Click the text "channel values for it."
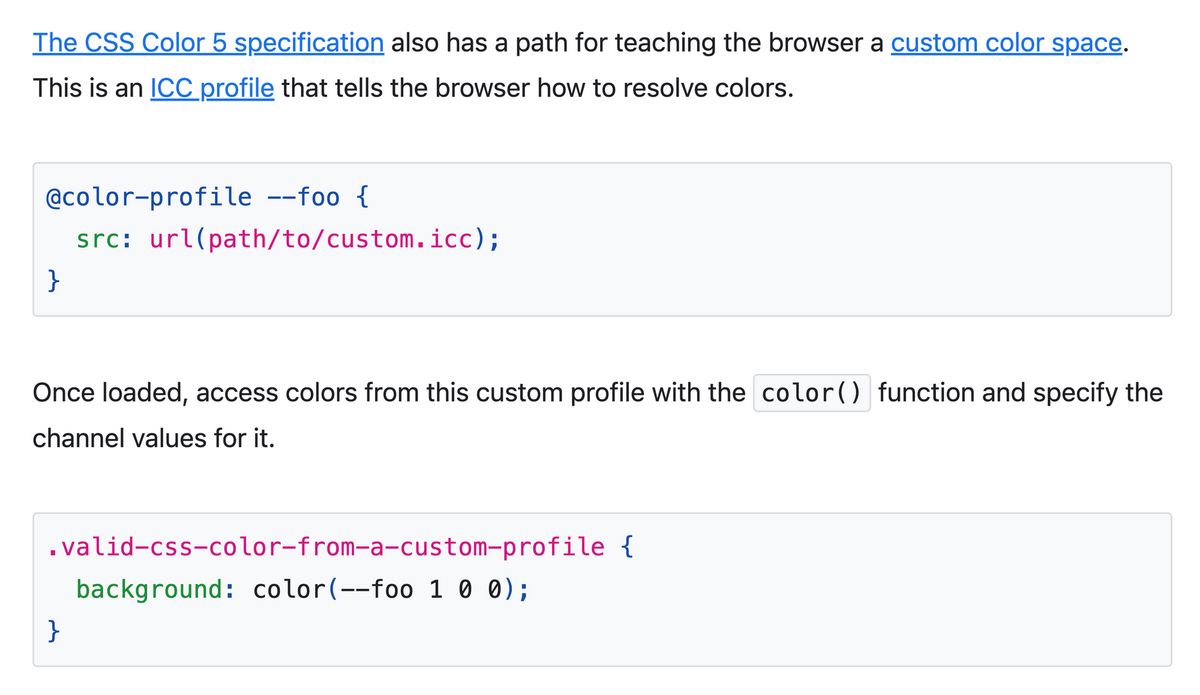Image resolution: width=1200 pixels, height=695 pixels. click(154, 438)
